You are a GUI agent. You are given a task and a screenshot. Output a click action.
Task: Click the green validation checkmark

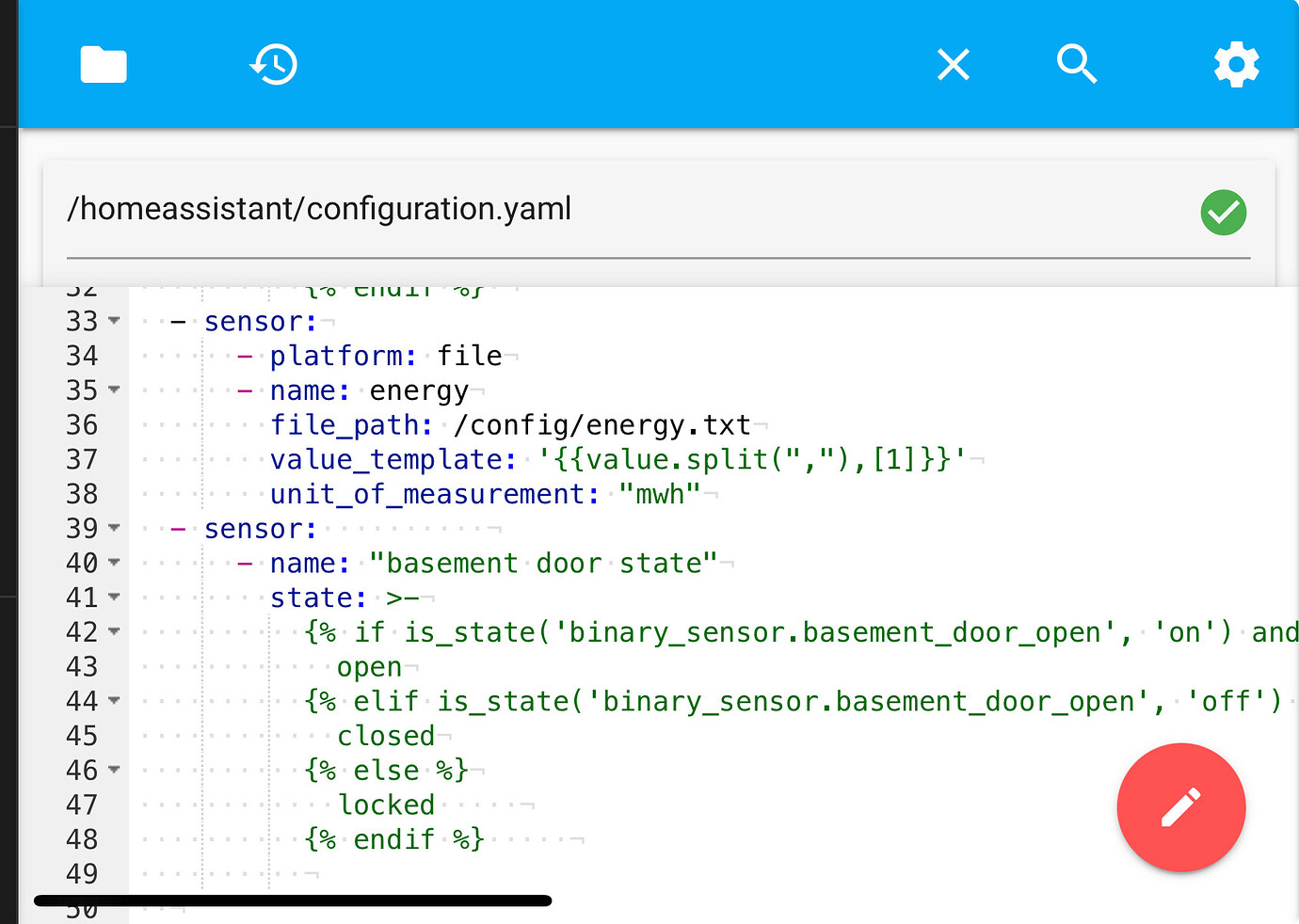1223,213
